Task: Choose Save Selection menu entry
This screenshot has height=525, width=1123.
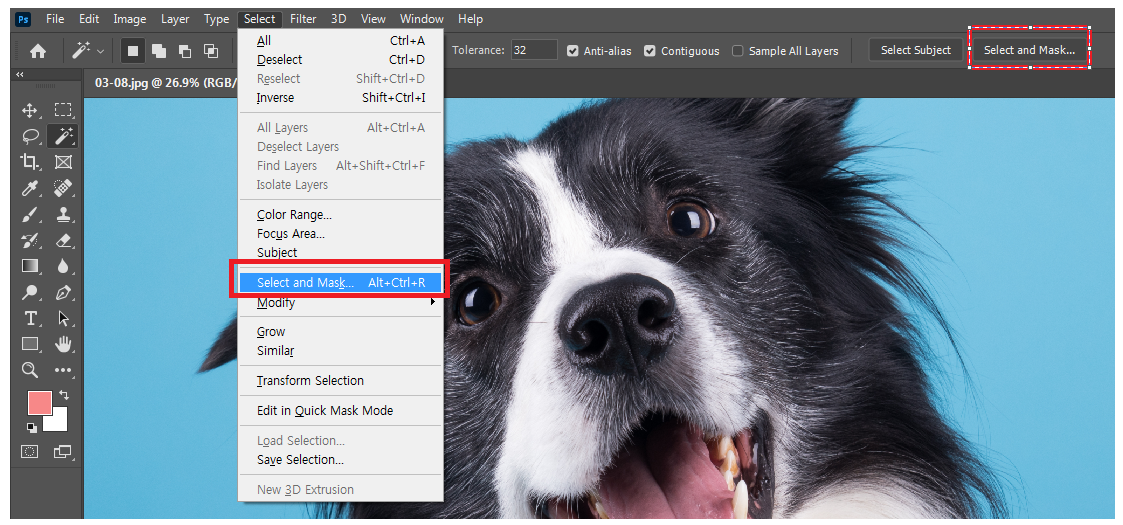Action: pos(340,460)
